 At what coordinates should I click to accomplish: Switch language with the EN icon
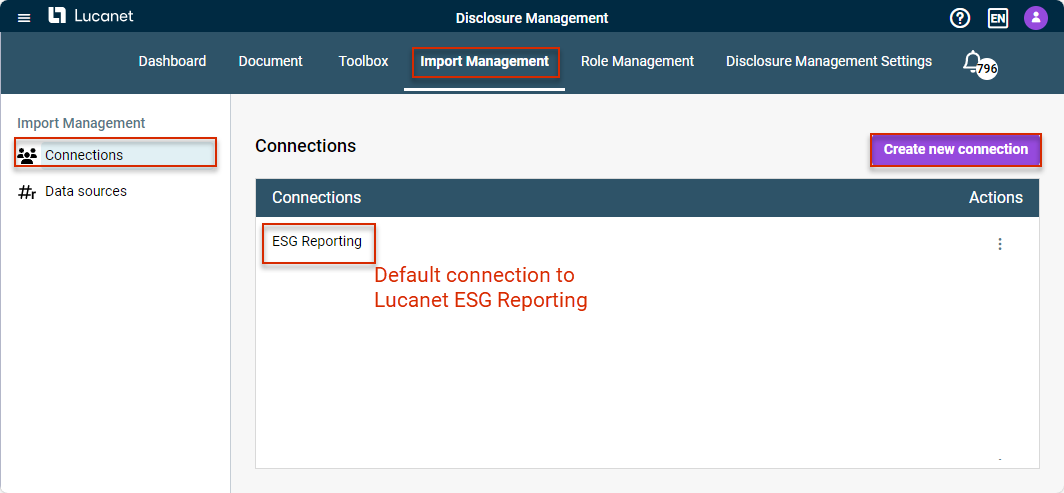click(998, 18)
